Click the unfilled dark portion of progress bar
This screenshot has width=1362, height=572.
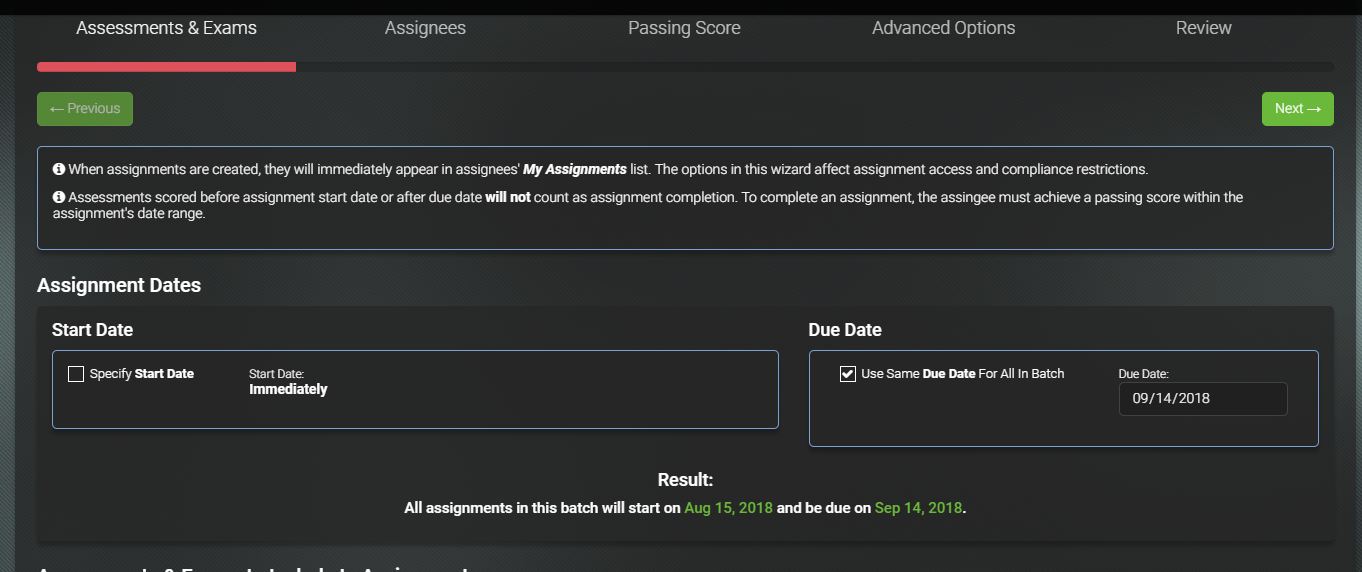815,67
